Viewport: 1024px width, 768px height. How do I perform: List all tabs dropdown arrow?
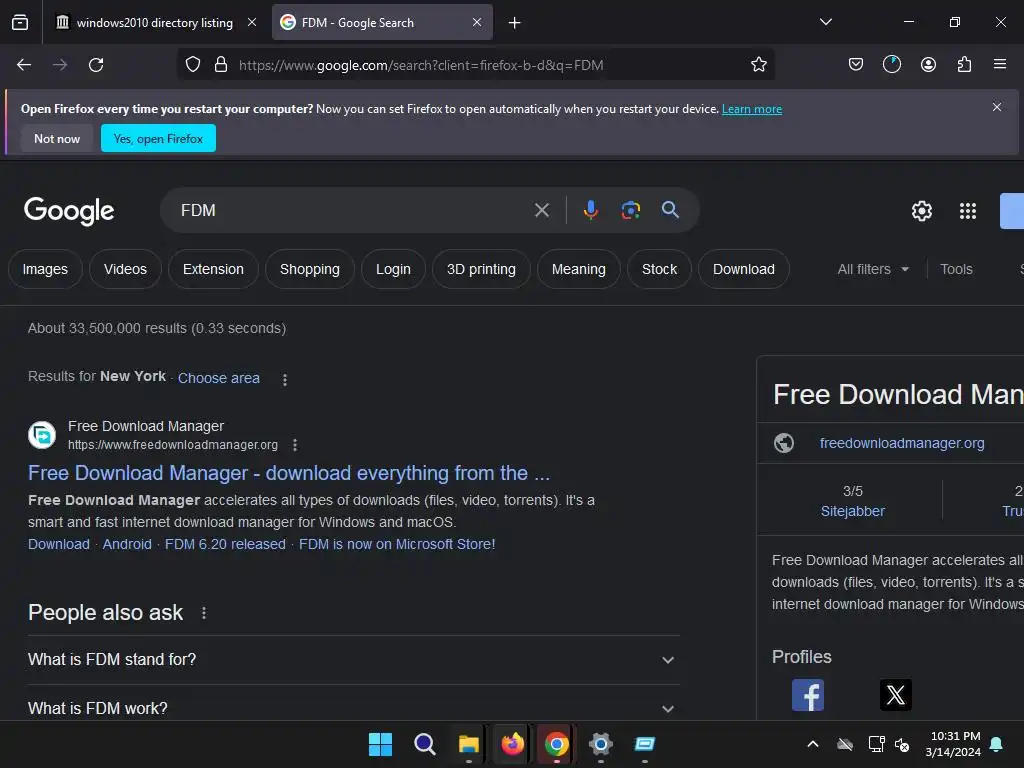825,22
